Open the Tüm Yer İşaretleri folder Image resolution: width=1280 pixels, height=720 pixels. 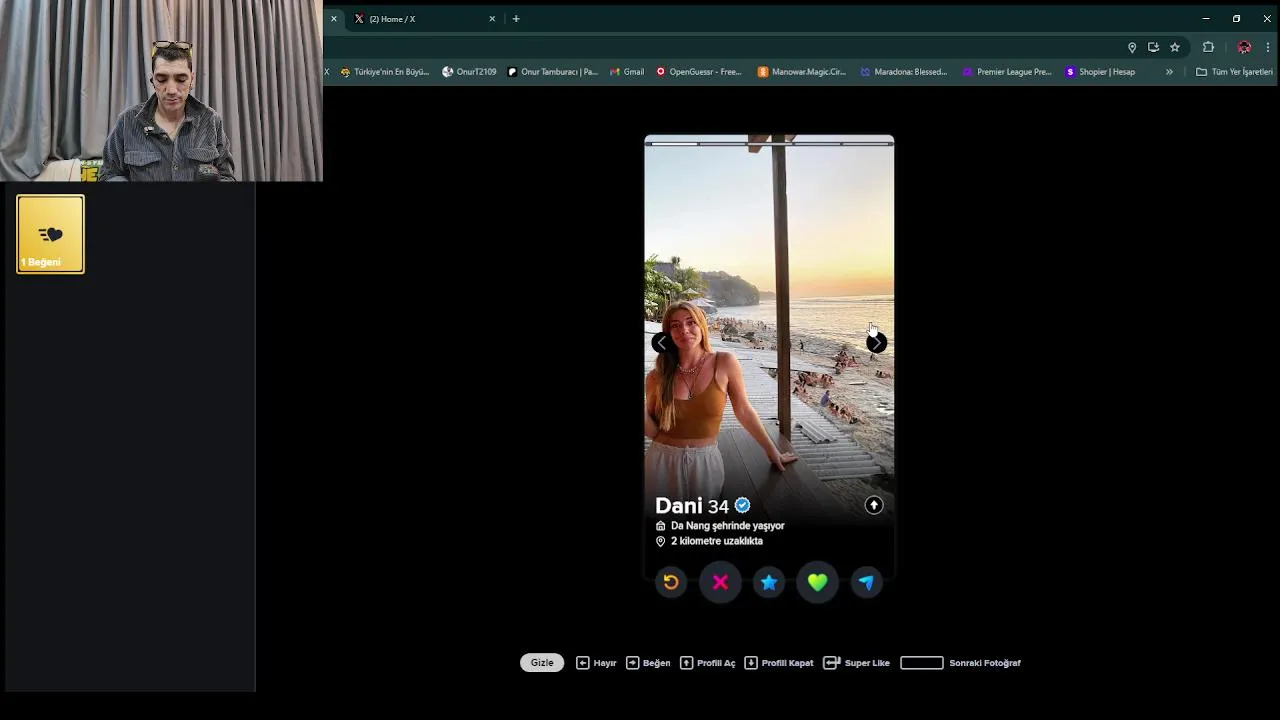coord(1234,72)
